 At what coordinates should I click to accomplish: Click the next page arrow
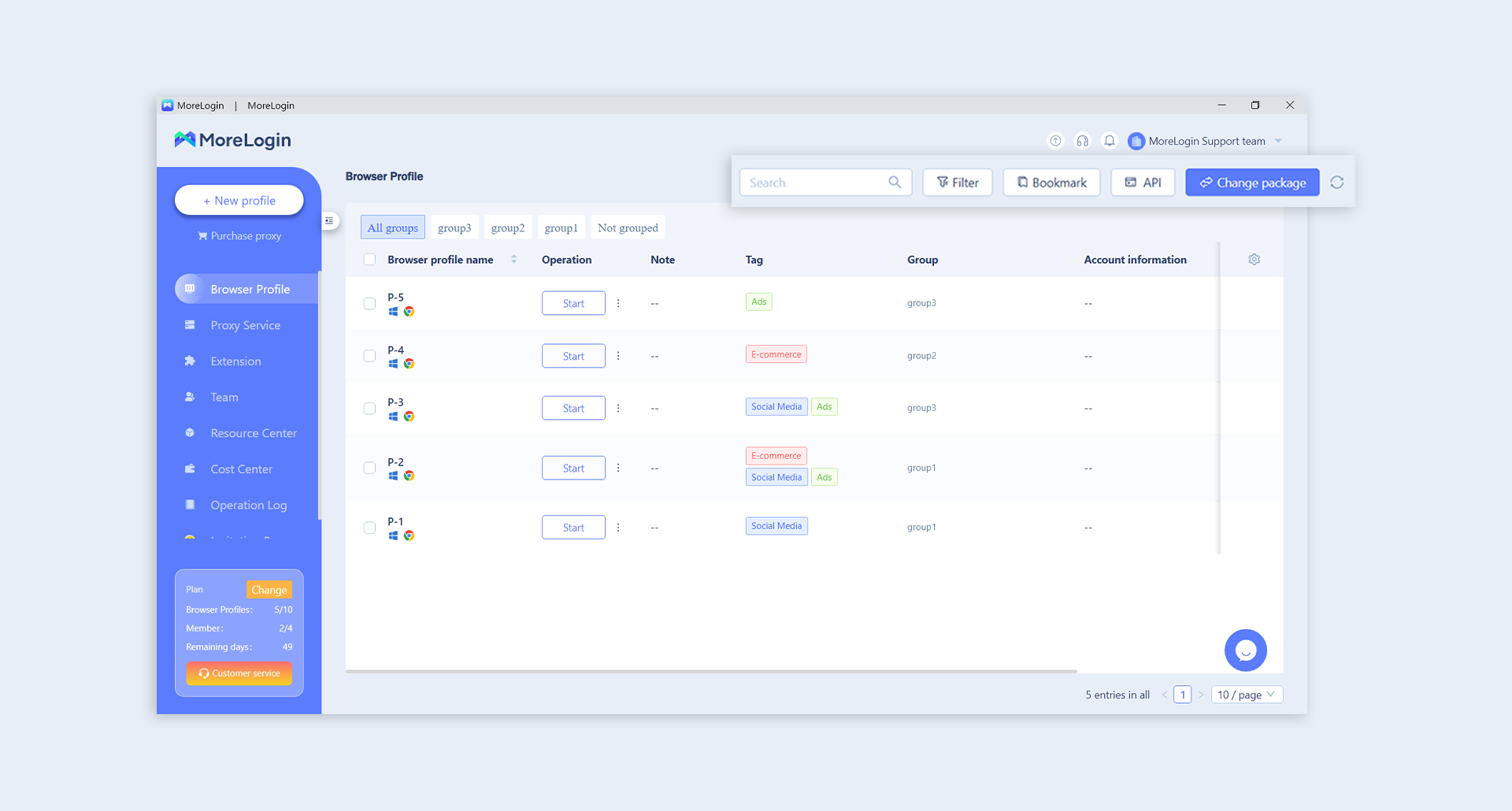[1201, 694]
